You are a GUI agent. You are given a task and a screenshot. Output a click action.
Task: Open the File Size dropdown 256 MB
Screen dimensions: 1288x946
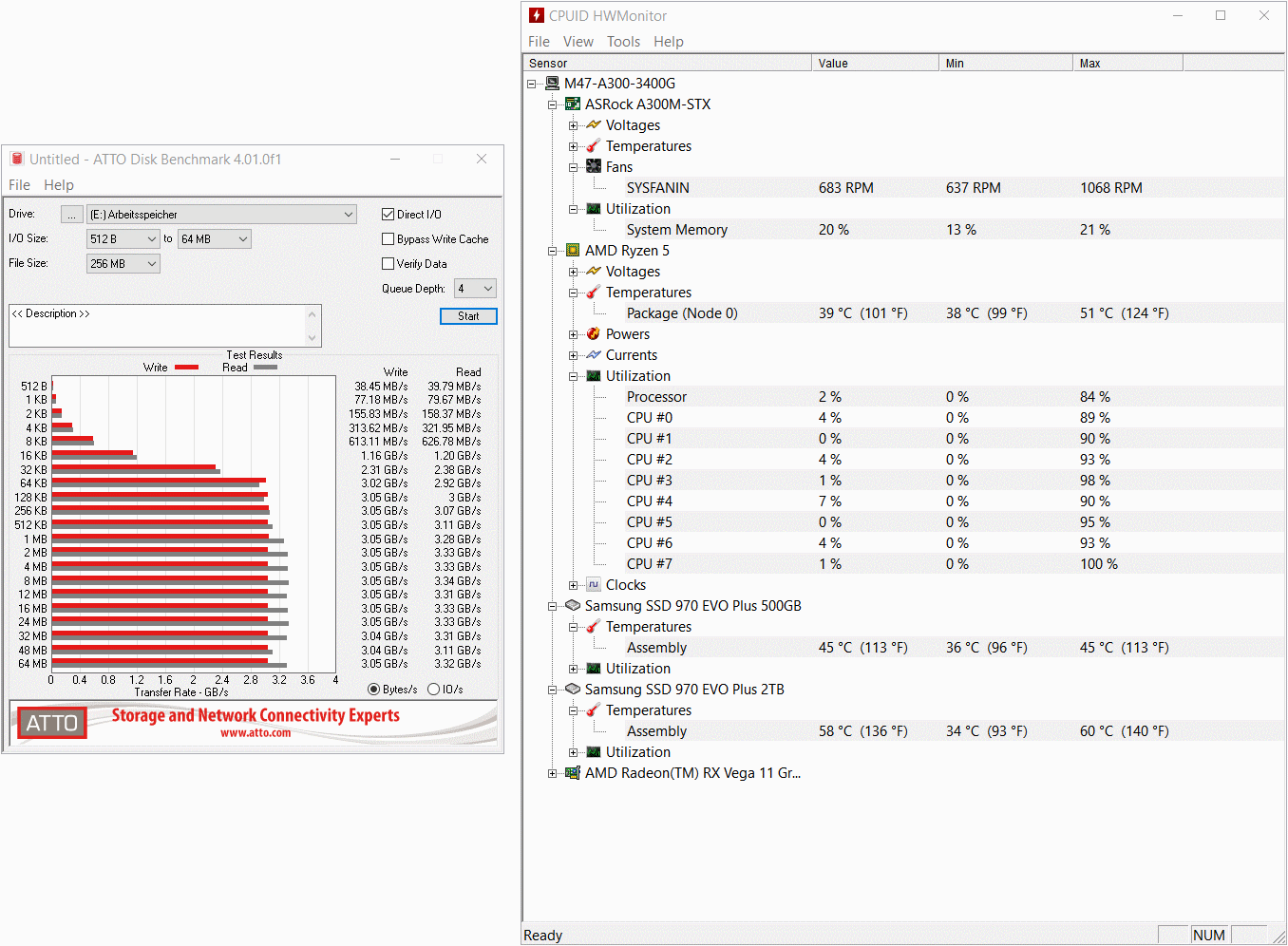pos(123,264)
